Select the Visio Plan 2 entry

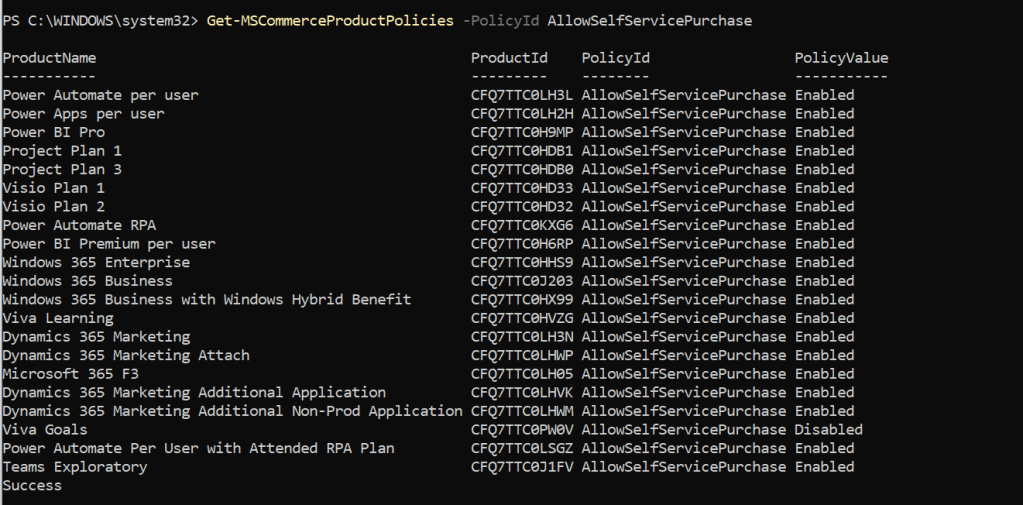pyautogui.click(x=54, y=206)
